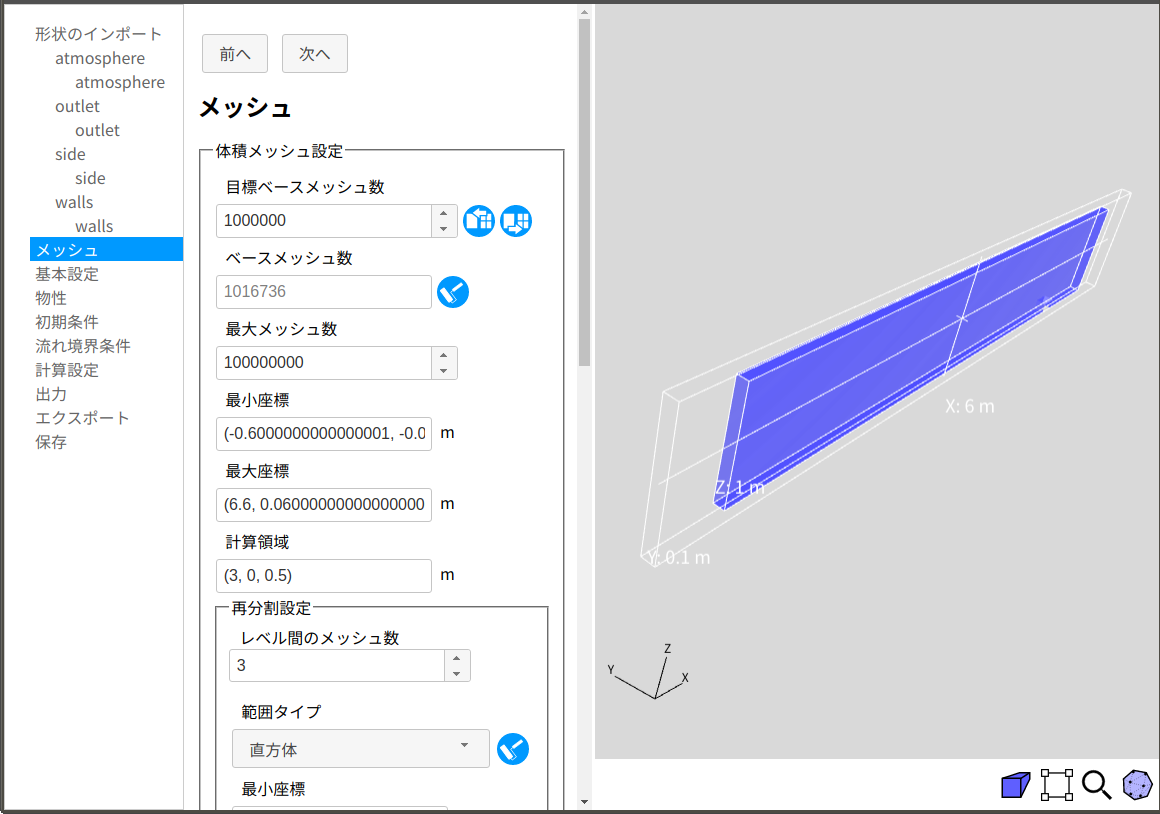Click the 最大メッシュ数 input field
The image size is (1160, 814).
pyautogui.click(x=324, y=363)
